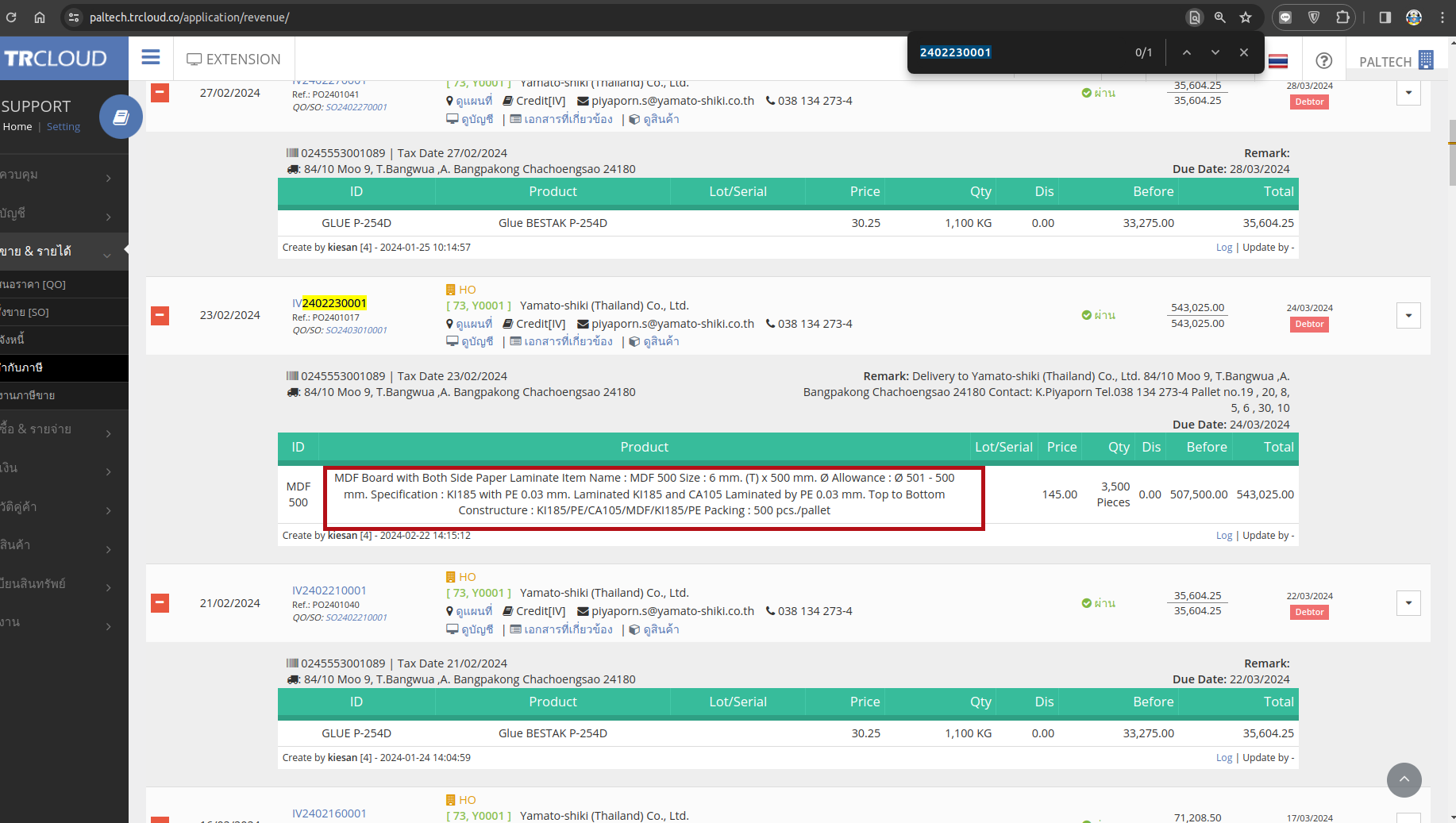Image resolution: width=1456 pixels, height=823 pixels.
Task: Open Log for MDF 500 invoice entry
Action: (x=1224, y=536)
